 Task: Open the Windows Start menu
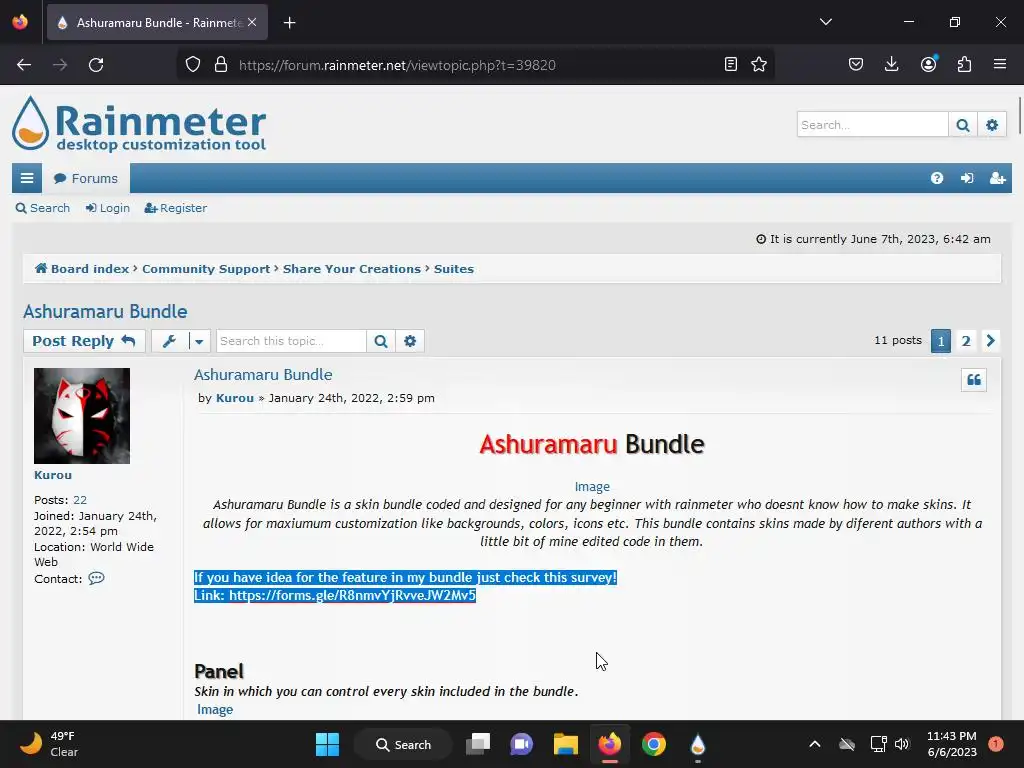point(327,744)
